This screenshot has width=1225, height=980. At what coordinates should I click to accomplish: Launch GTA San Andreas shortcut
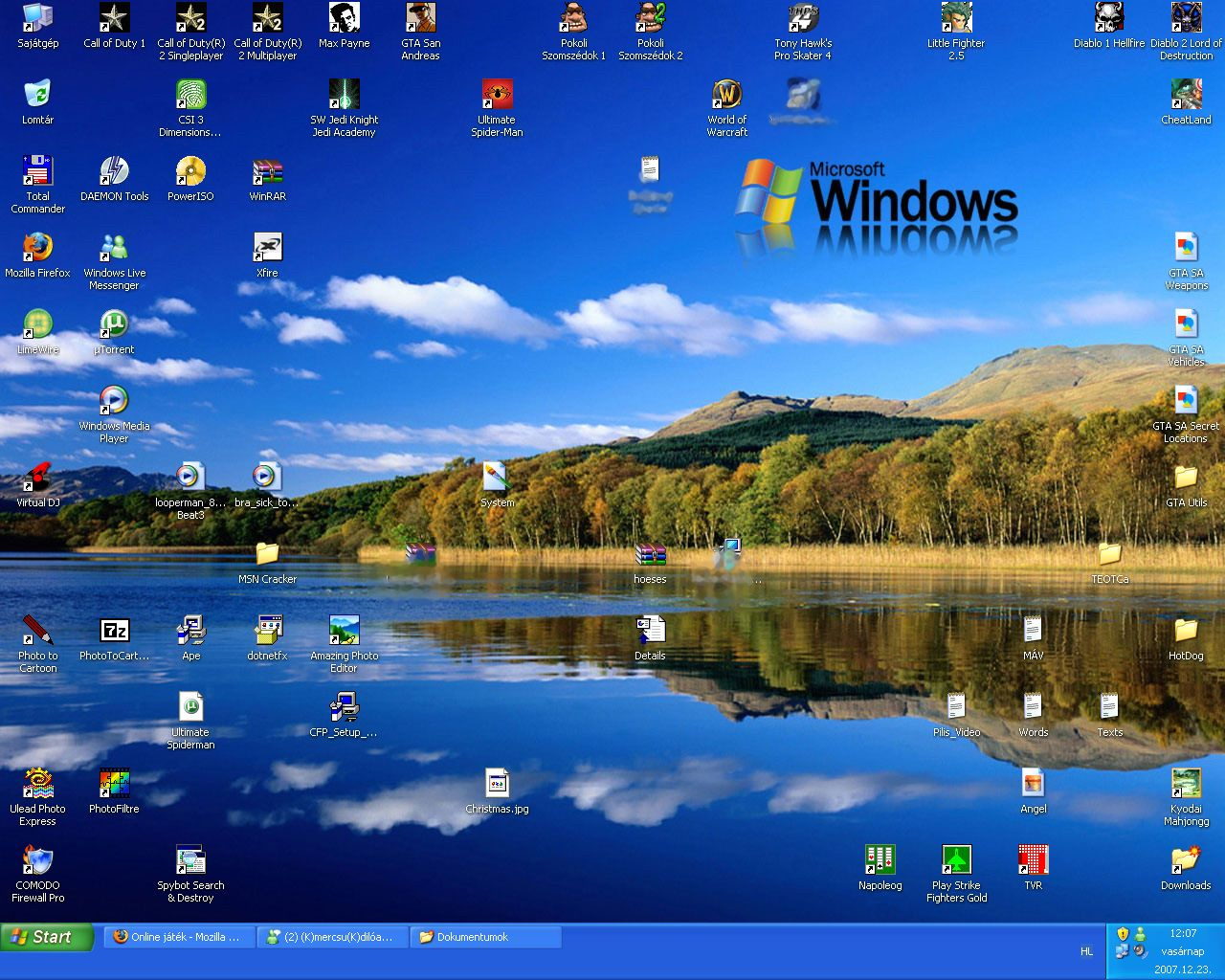[x=420, y=33]
